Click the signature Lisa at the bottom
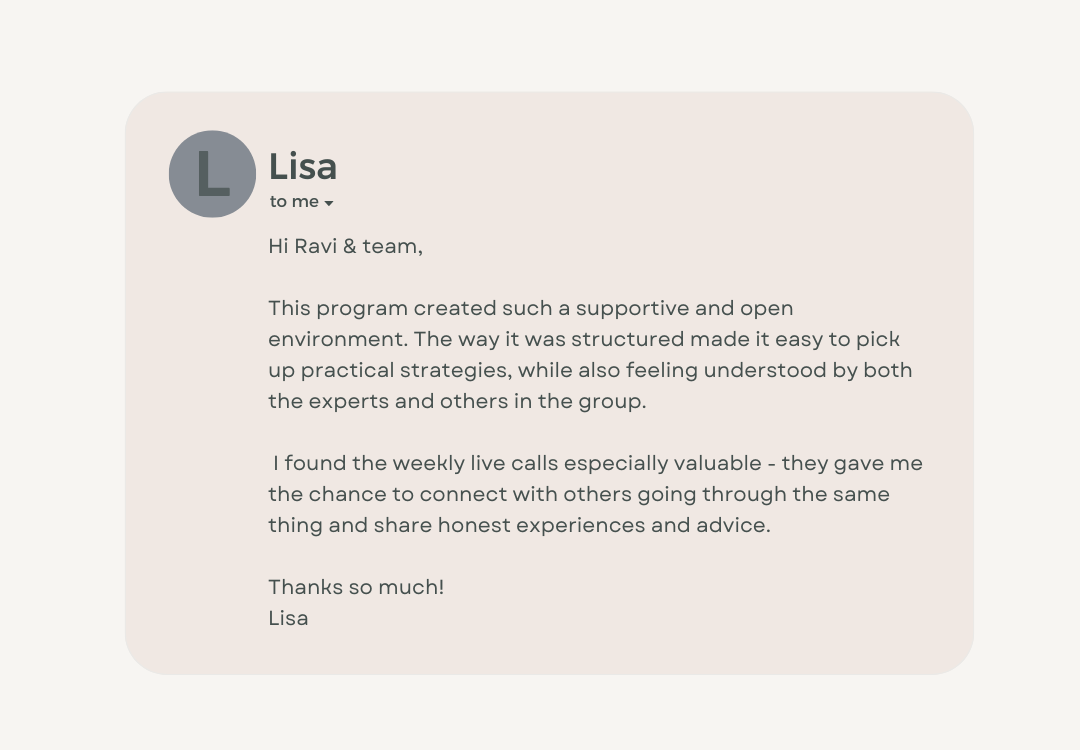This screenshot has height=750, width=1080. [x=288, y=618]
